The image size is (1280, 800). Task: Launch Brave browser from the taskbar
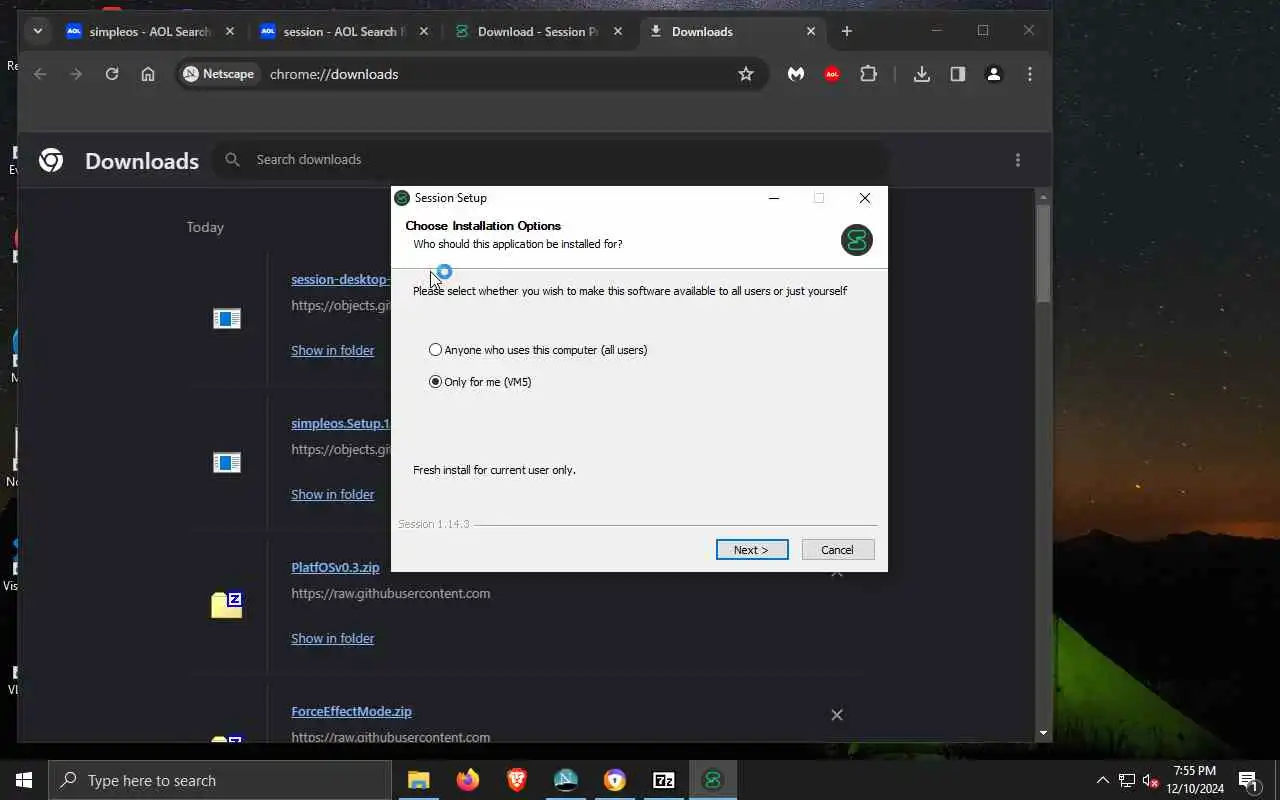pyautogui.click(x=517, y=780)
